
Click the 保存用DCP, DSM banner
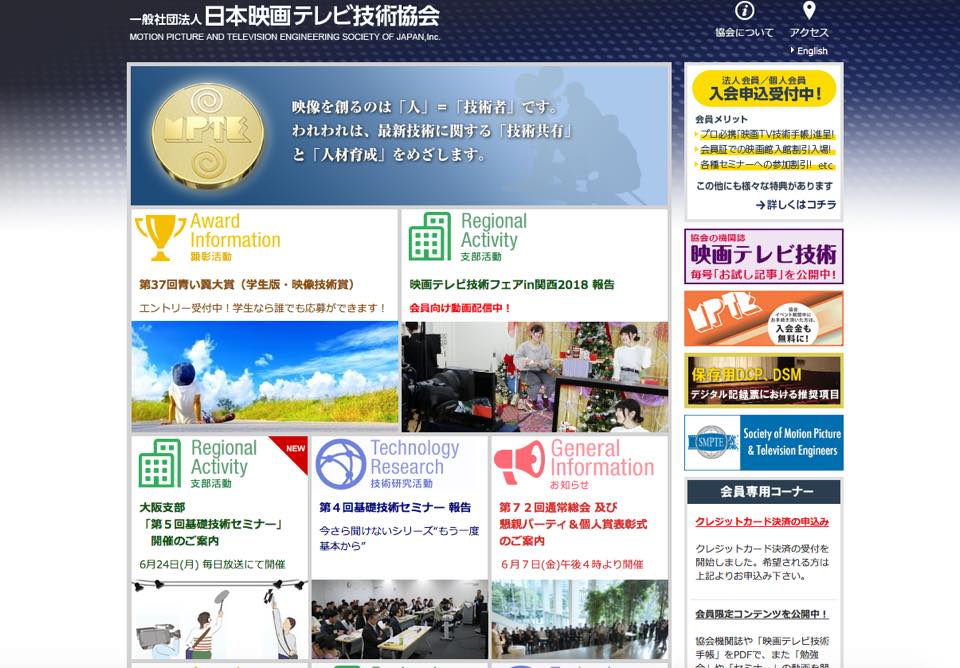click(763, 380)
